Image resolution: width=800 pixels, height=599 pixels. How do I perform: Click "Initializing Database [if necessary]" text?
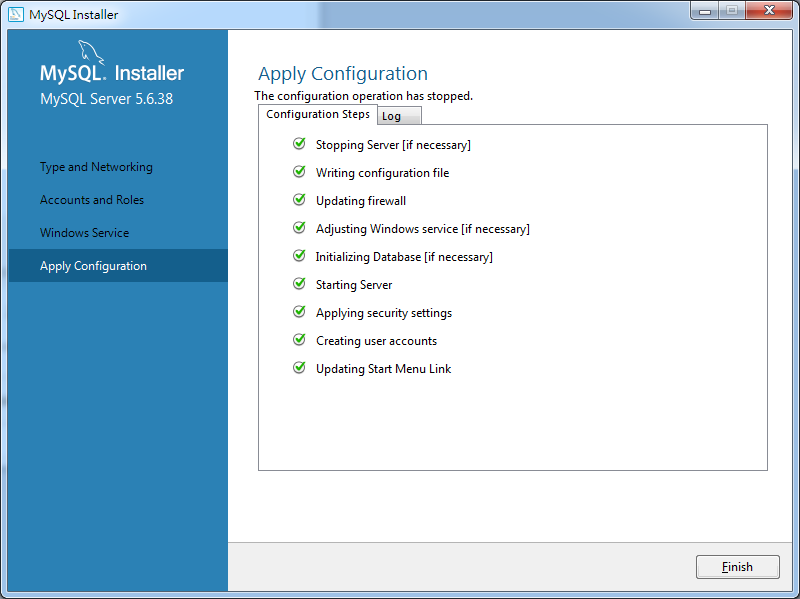(x=404, y=257)
